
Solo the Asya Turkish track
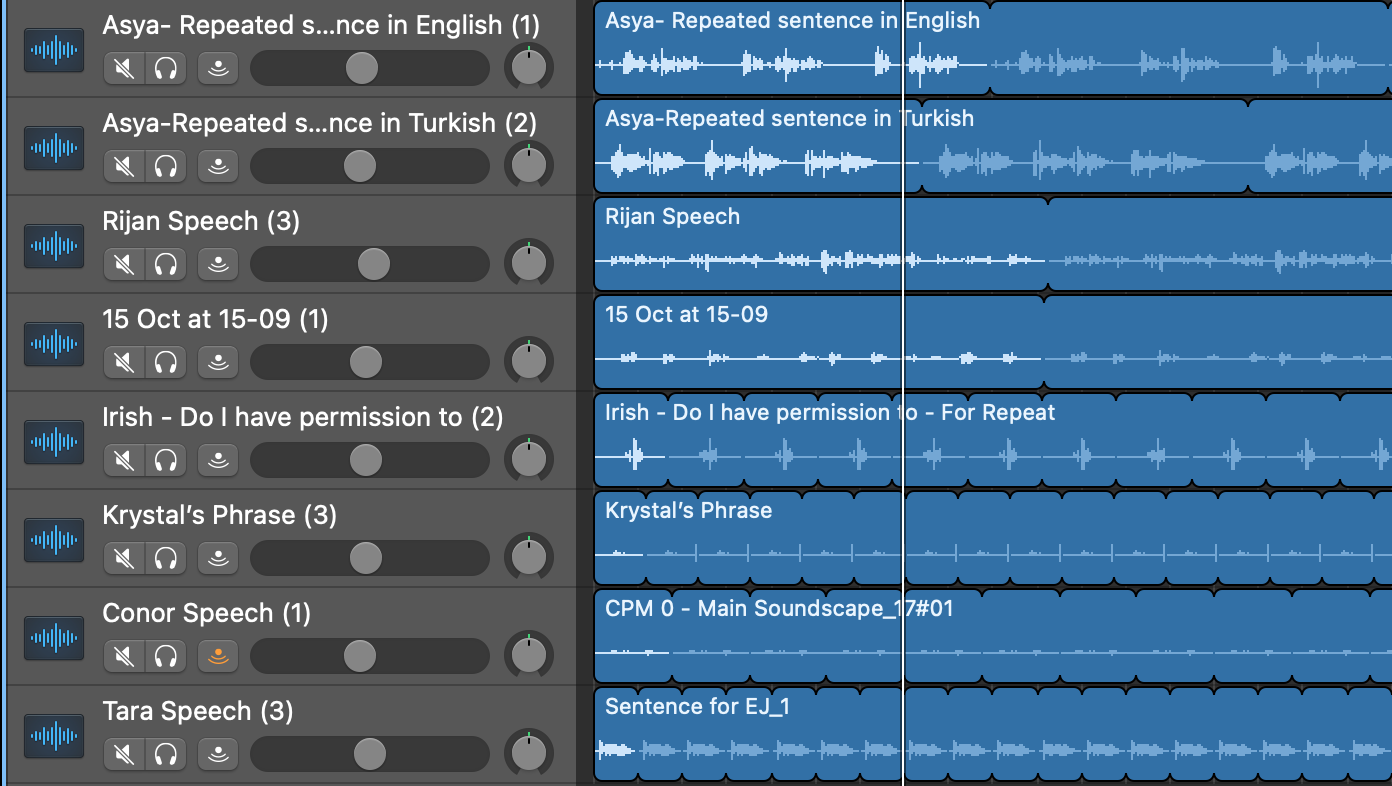click(x=166, y=166)
